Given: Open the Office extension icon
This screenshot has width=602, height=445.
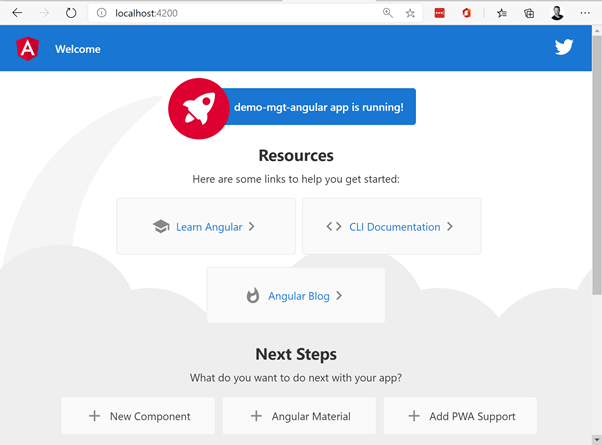Looking at the screenshot, I should [x=466, y=13].
